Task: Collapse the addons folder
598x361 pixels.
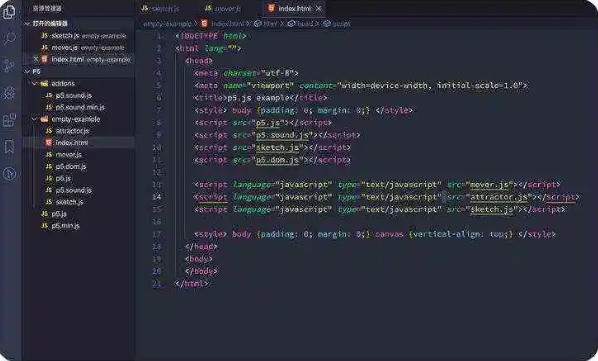Action: pyautogui.click(x=35, y=83)
